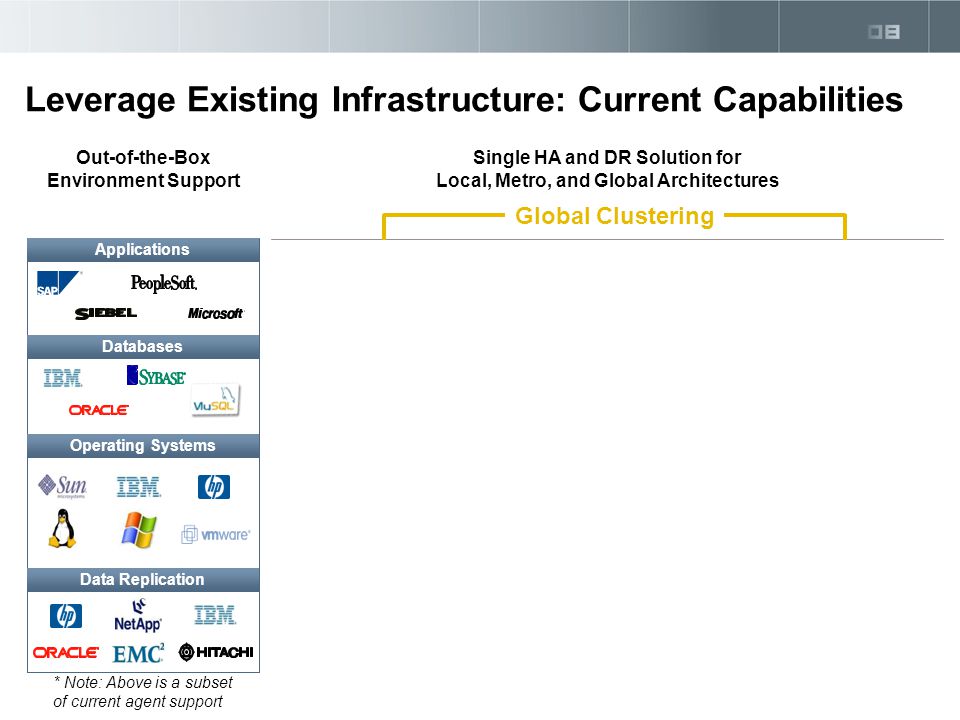Click the Applications section header
The image size is (960, 720).
pos(143,250)
